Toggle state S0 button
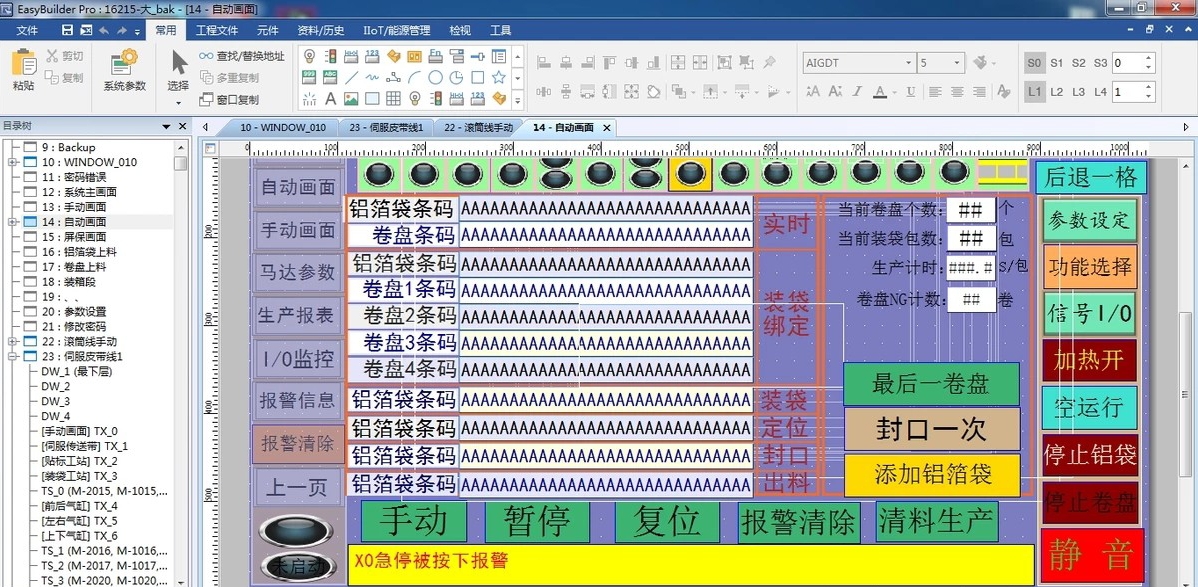 [1034, 63]
